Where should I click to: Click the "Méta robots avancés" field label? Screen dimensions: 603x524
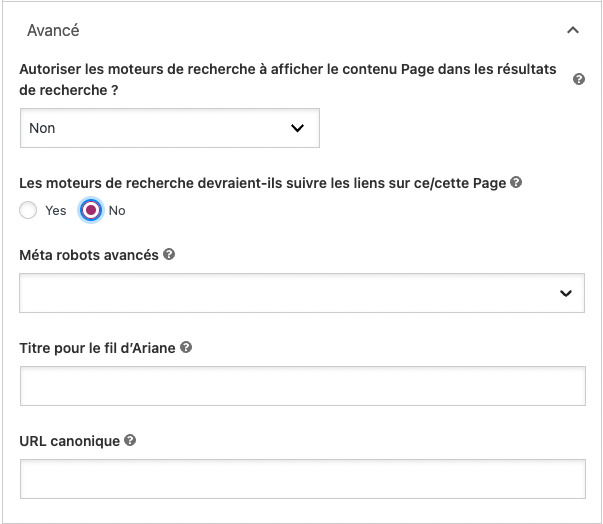[89, 255]
